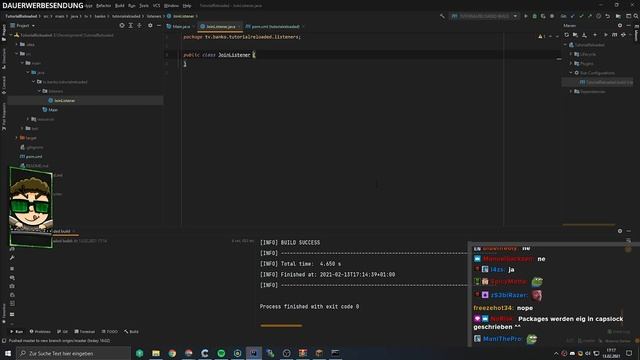Collapse the src folder in project tree

click(x=17, y=53)
